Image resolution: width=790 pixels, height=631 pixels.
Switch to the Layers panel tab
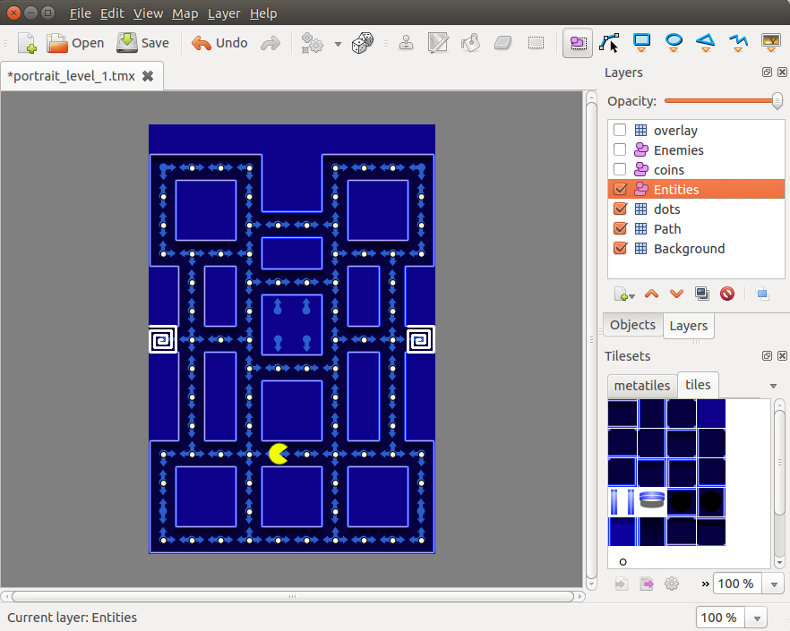coord(689,326)
